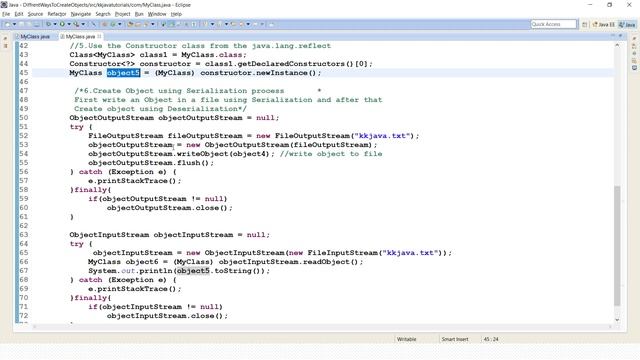Viewport: 640px width, 360px height.
Task: Click the editor scroll down arrow
Action: [x=617, y=320]
